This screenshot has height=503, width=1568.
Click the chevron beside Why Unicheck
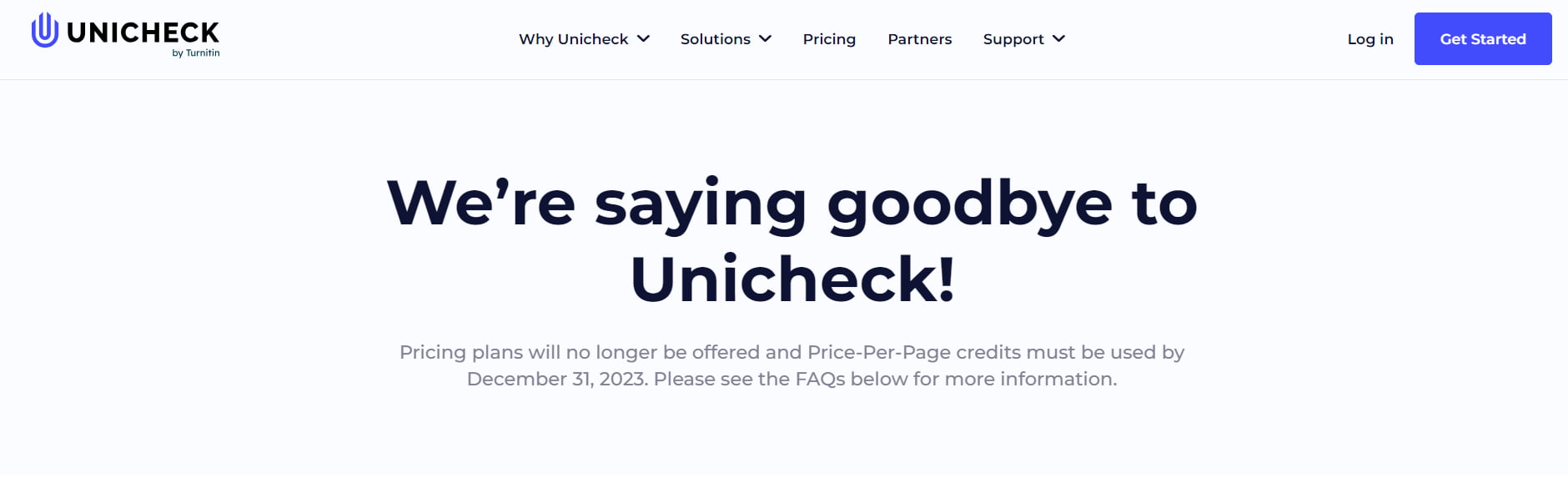point(642,38)
